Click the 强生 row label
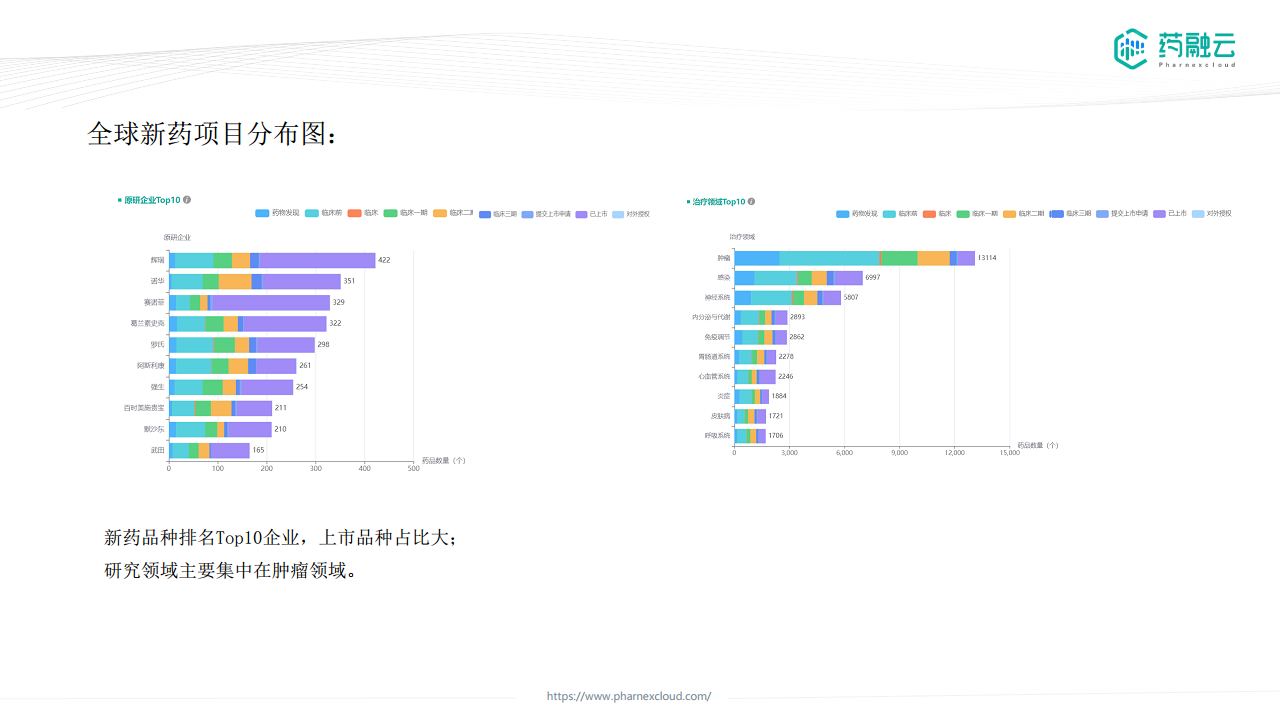 (157, 387)
